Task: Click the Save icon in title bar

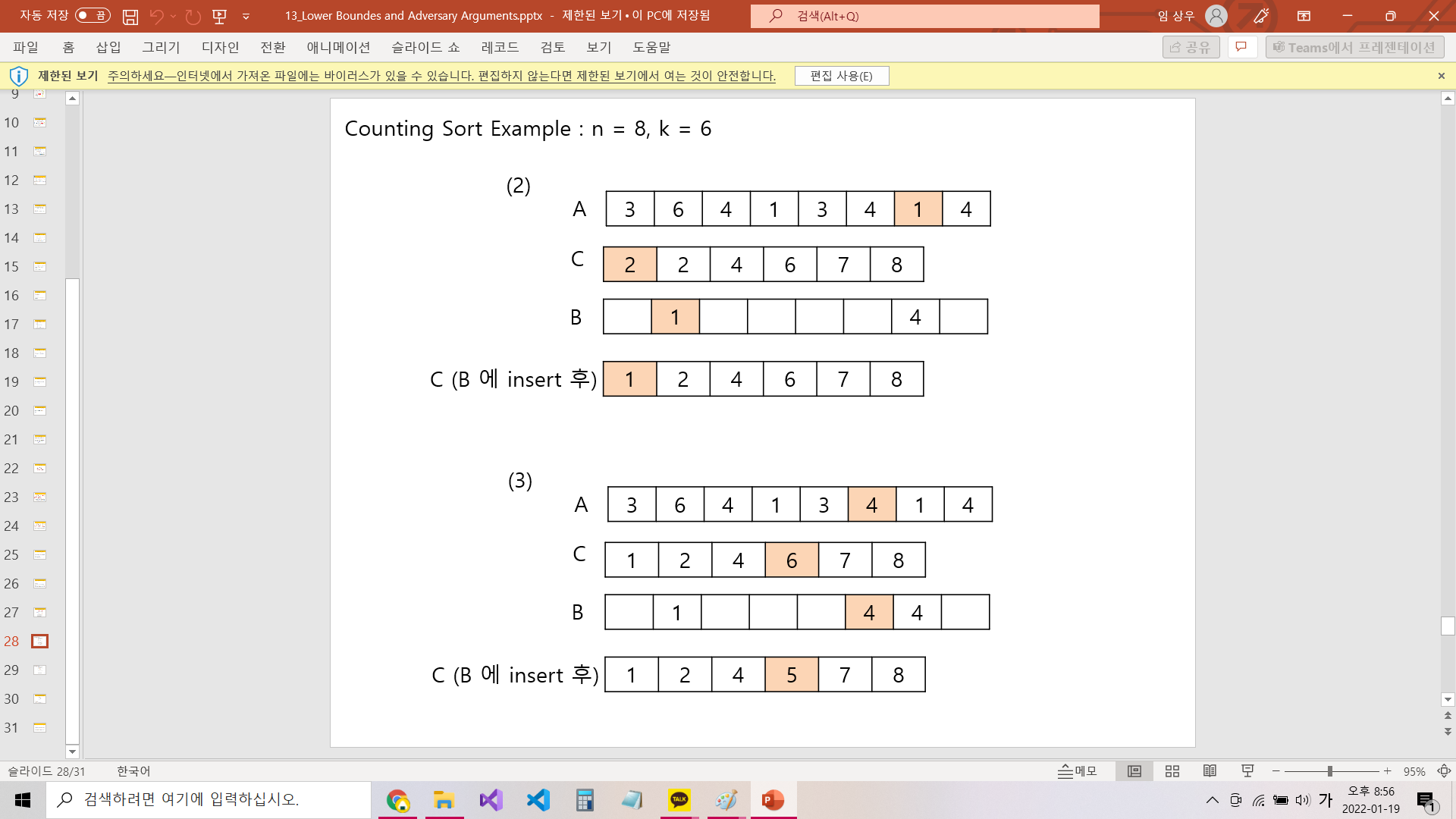Action: pyautogui.click(x=130, y=16)
